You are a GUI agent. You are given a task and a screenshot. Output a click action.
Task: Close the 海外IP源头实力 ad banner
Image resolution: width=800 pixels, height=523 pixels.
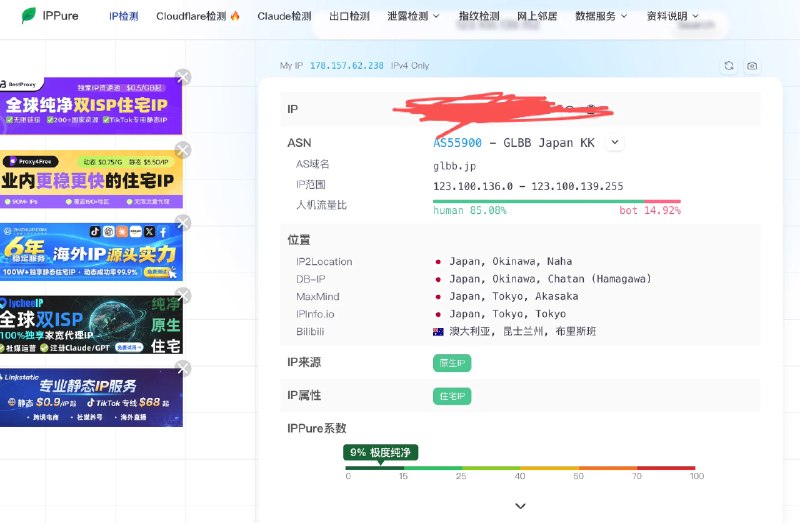(x=183, y=223)
